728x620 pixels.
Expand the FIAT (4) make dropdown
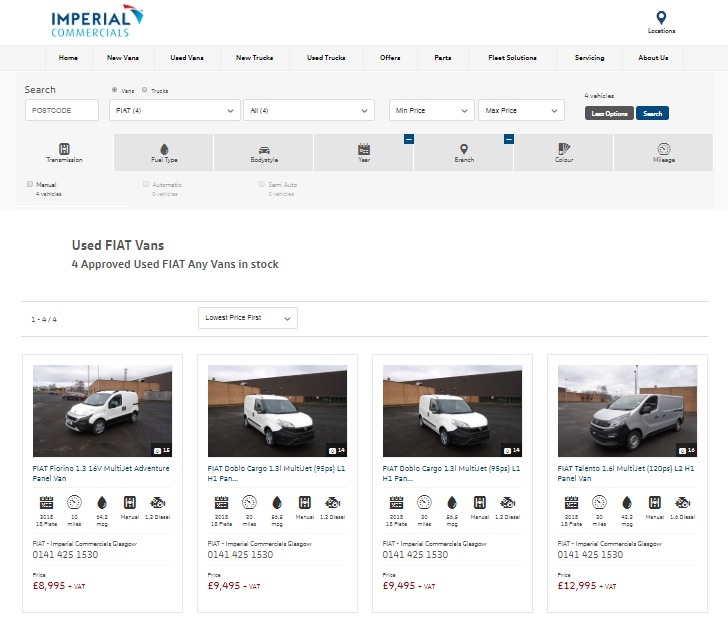click(x=174, y=110)
